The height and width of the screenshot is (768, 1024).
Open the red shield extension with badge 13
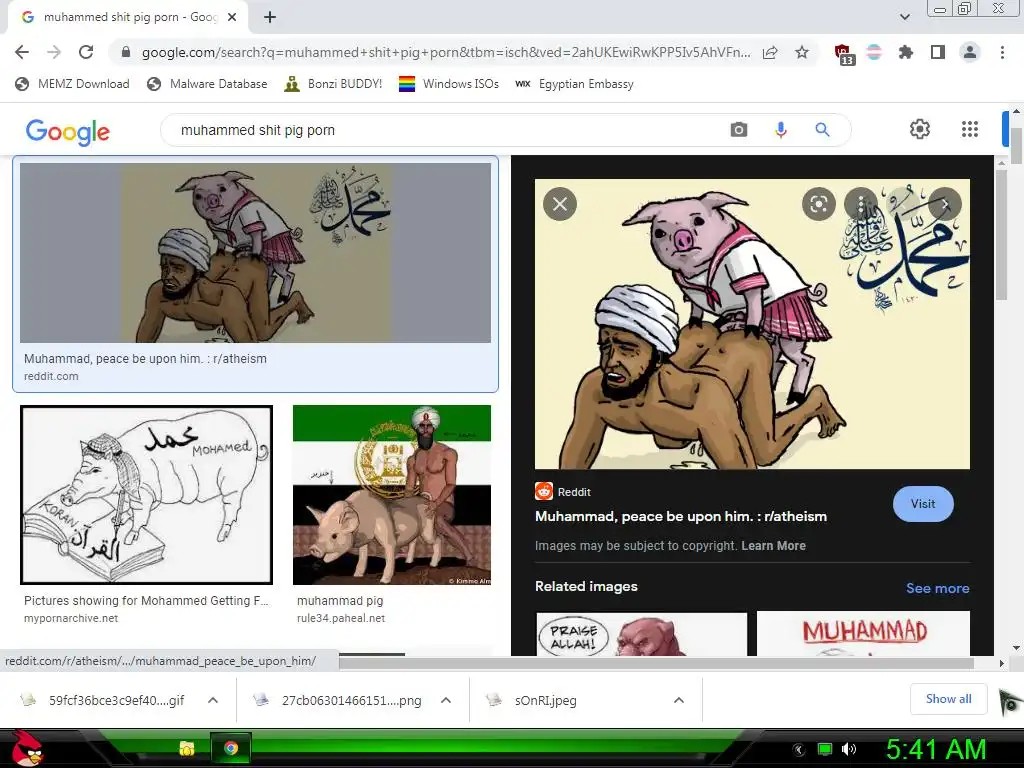click(x=844, y=54)
